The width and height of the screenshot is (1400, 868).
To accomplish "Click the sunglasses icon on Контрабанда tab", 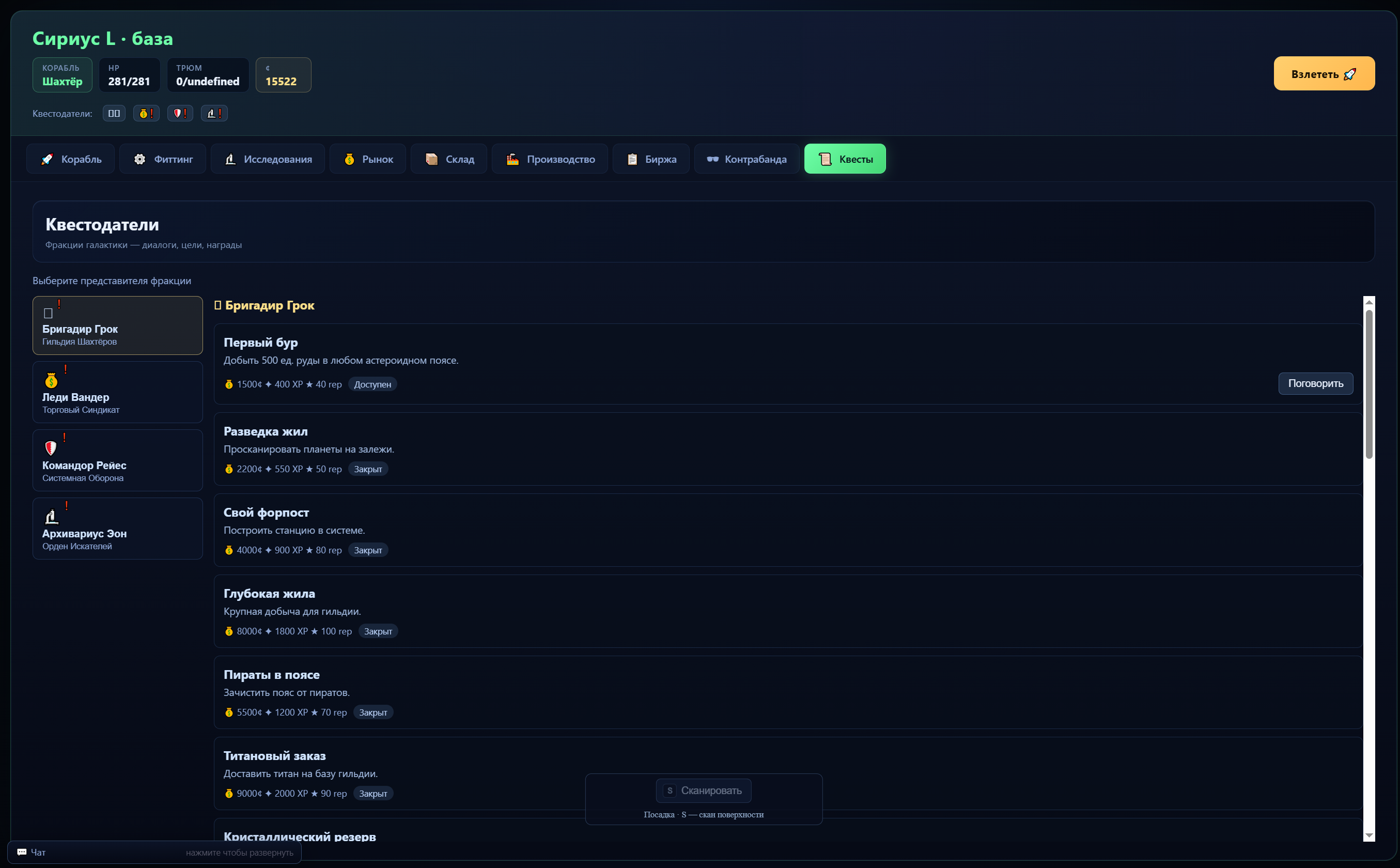I will coord(712,159).
